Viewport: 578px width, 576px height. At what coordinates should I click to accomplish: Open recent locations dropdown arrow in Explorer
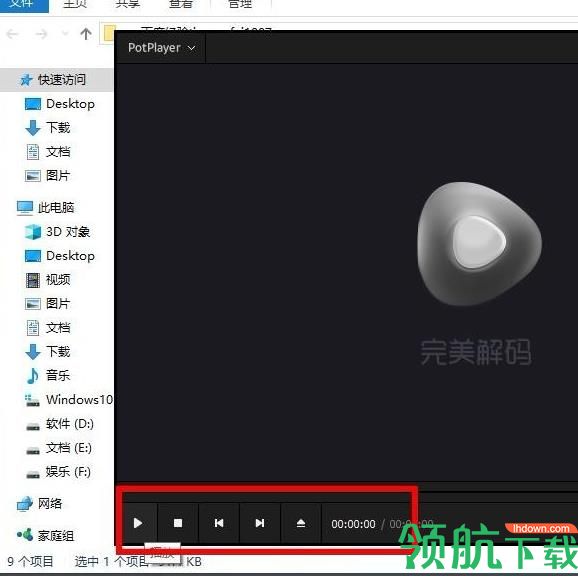pos(65,34)
